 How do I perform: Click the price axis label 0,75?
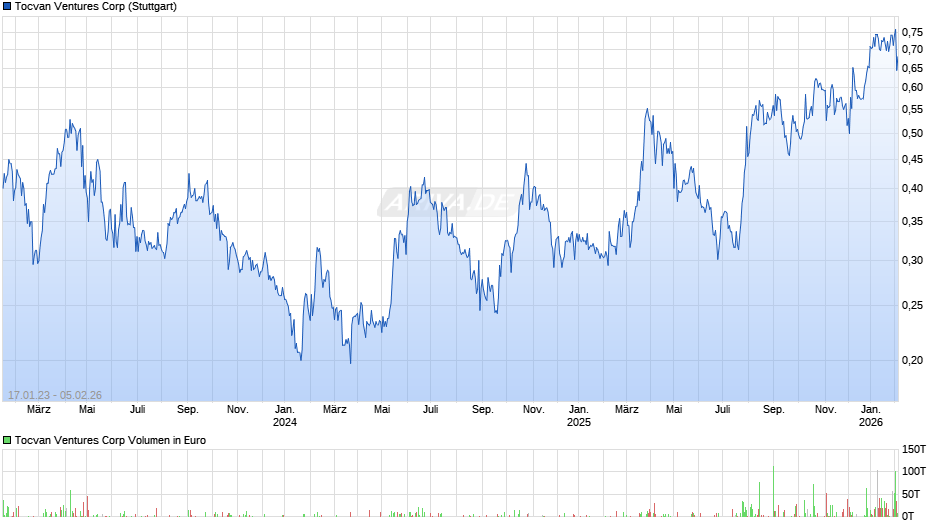(x=912, y=32)
